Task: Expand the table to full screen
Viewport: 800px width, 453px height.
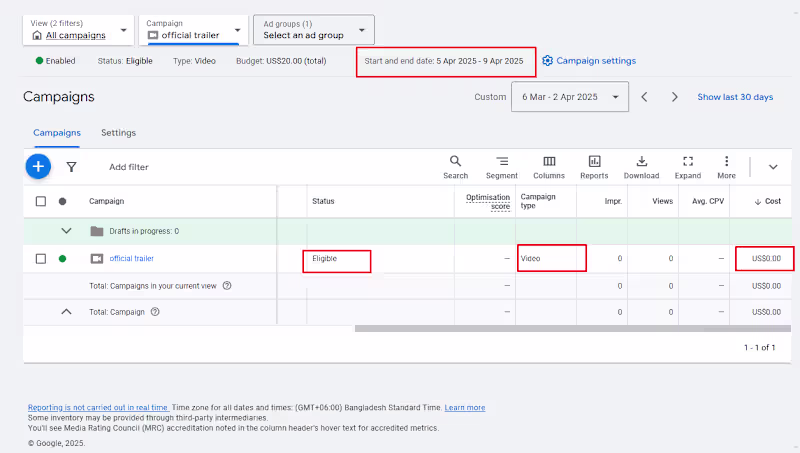Action: (687, 166)
